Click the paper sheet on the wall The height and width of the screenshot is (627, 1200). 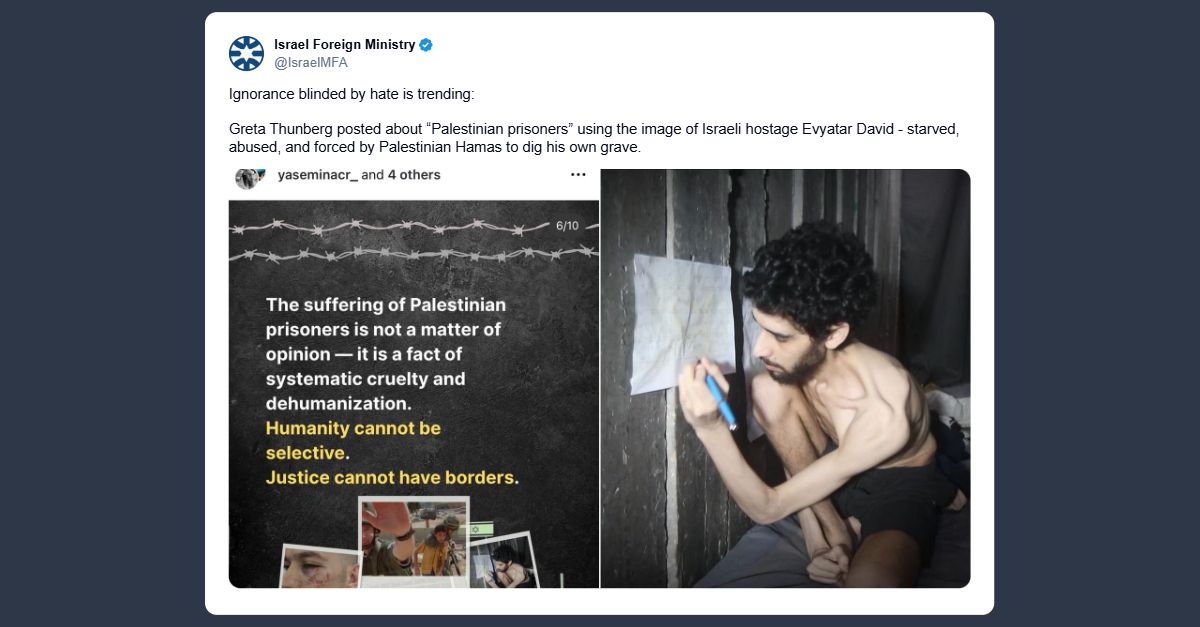pyautogui.click(x=685, y=323)
